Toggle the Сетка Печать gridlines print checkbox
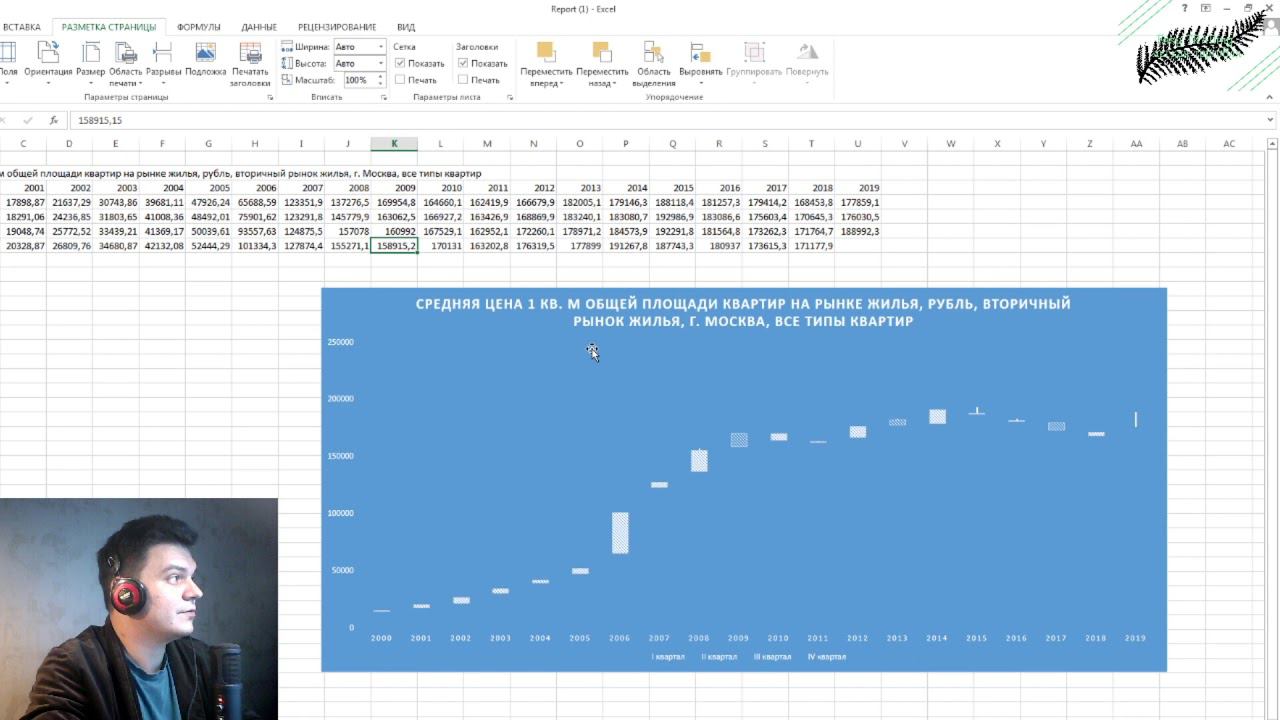Screen dimensions: 1280x720 point(400,80)
